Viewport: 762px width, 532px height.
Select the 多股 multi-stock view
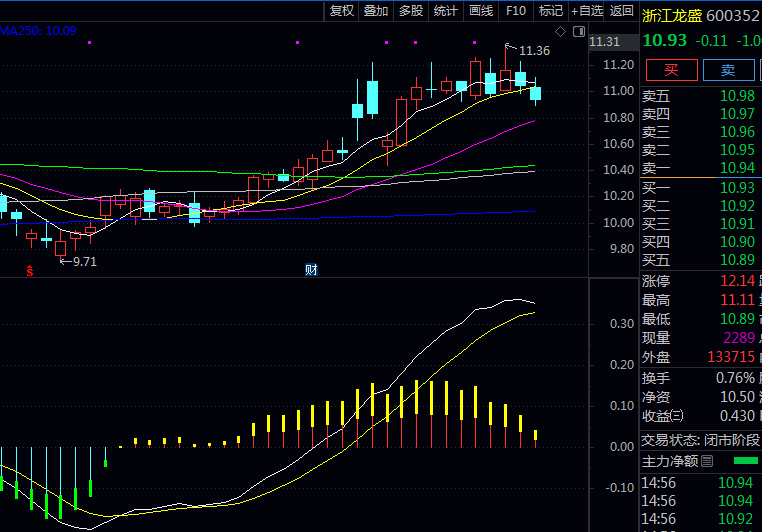tap(411, 11)
